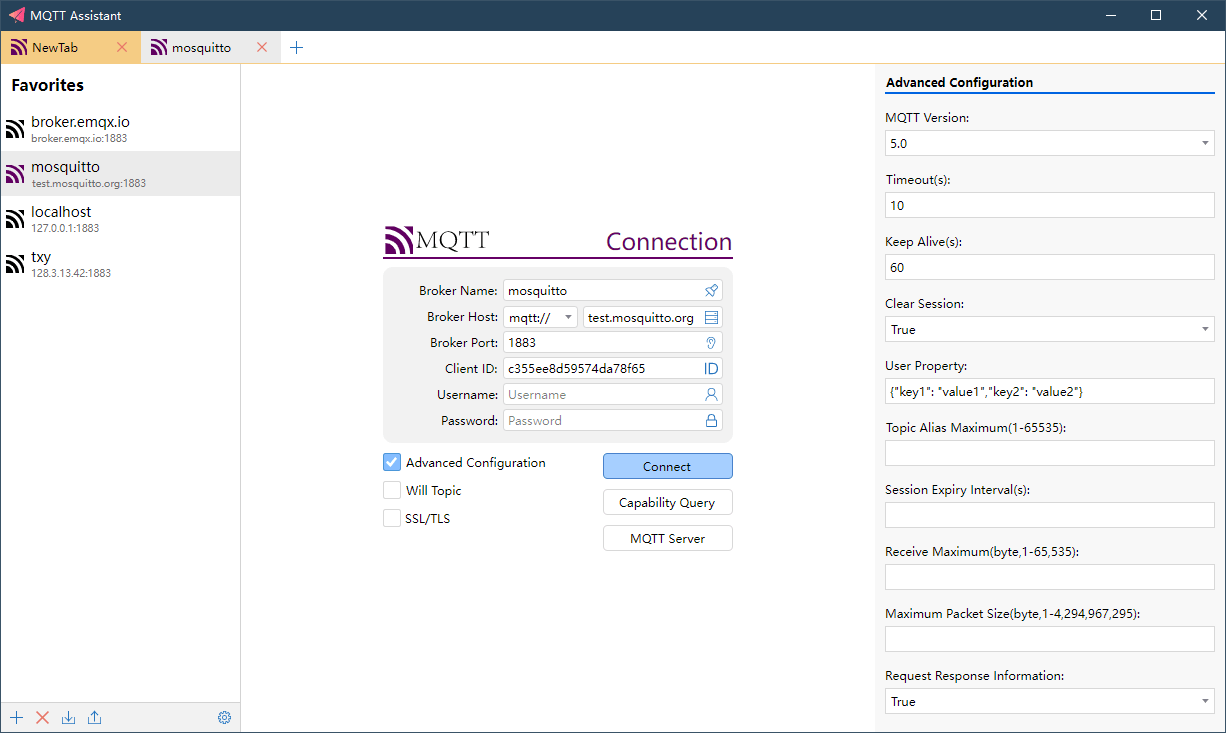Click the lock icon in Password field
The width and height of the screenshot is (1226, 733).
711,421
